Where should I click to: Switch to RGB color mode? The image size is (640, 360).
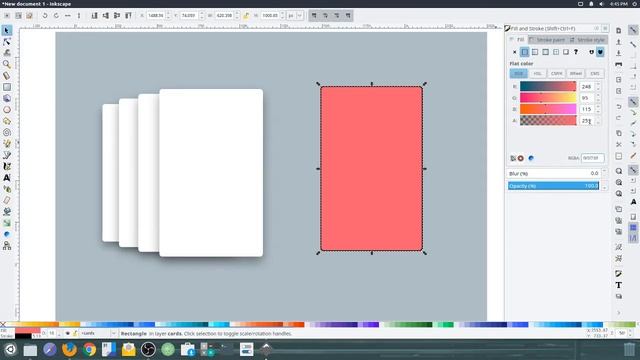click(x=518, y=73)
